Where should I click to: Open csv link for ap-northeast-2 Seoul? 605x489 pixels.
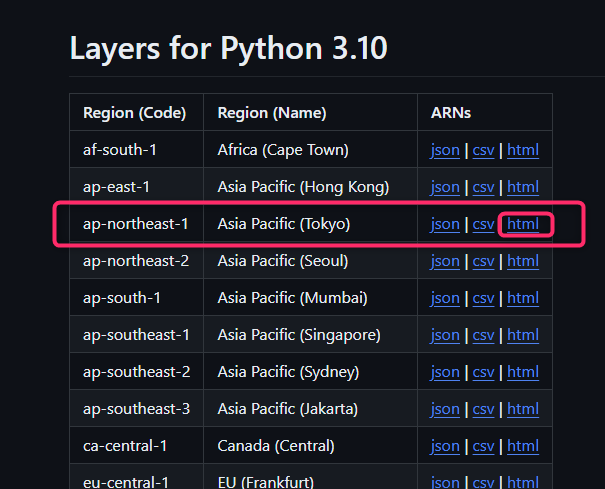483,261
